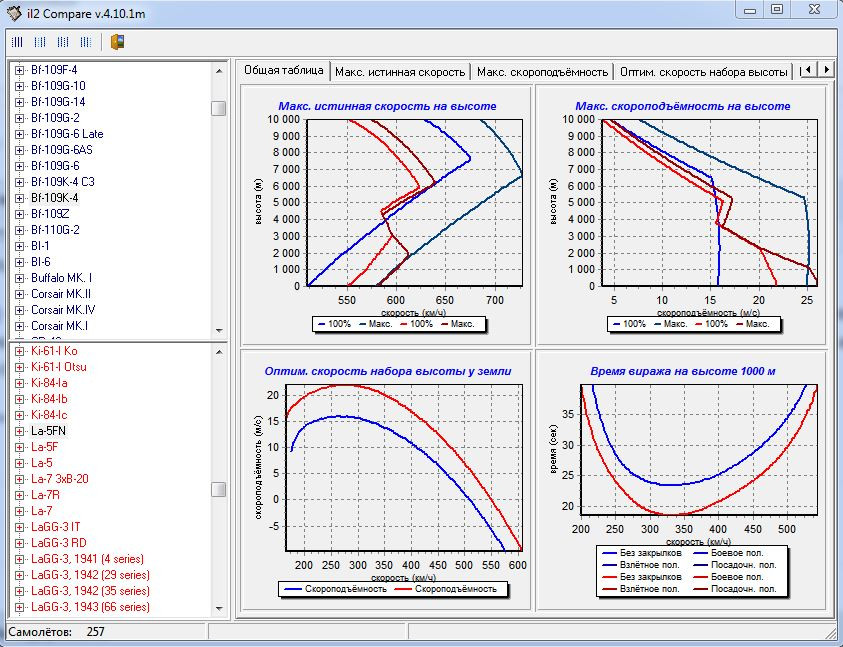This screenshot has height=647, width=843.
Task: Select Buffalo MK. I in the upper list
Action: [x=61, y=278]
